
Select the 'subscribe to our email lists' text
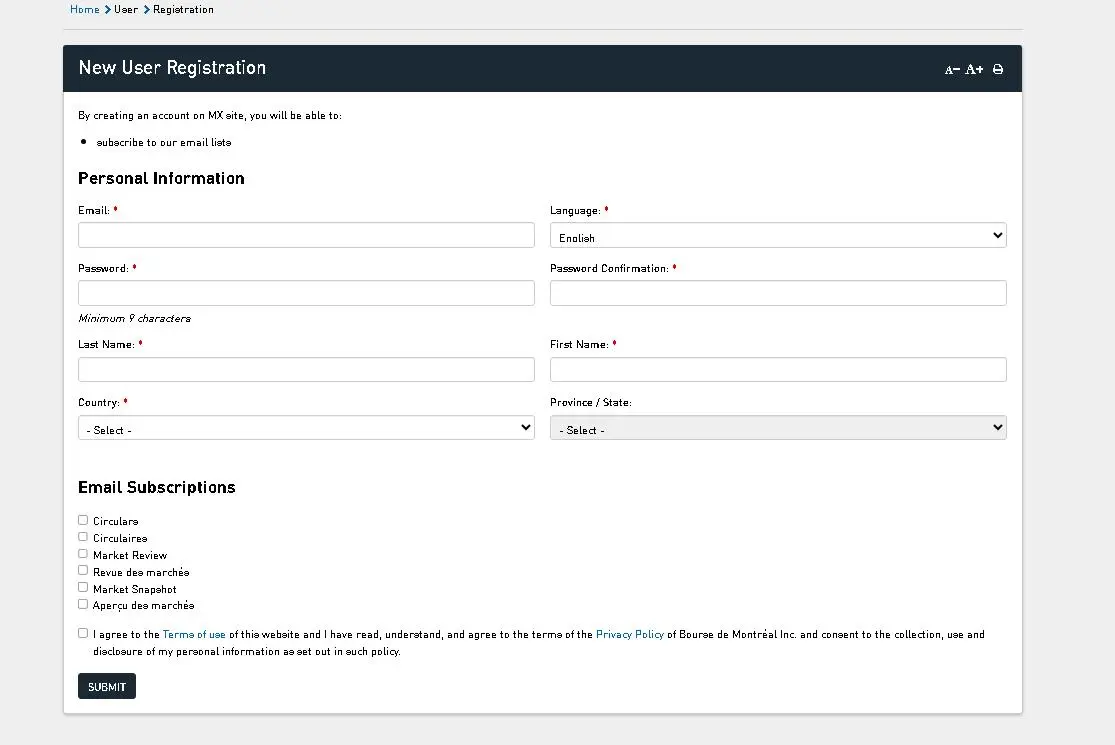coord(164,142)
